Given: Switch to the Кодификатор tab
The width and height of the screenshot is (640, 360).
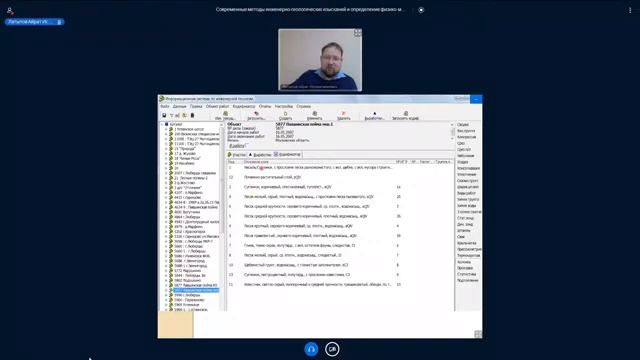Looking at the screenshot, I should click(287, 155).
